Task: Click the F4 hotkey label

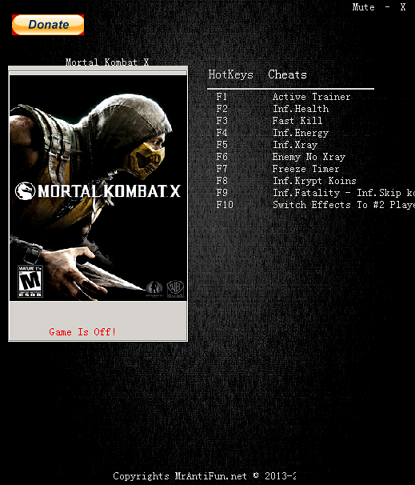Action: pos(222,133)
